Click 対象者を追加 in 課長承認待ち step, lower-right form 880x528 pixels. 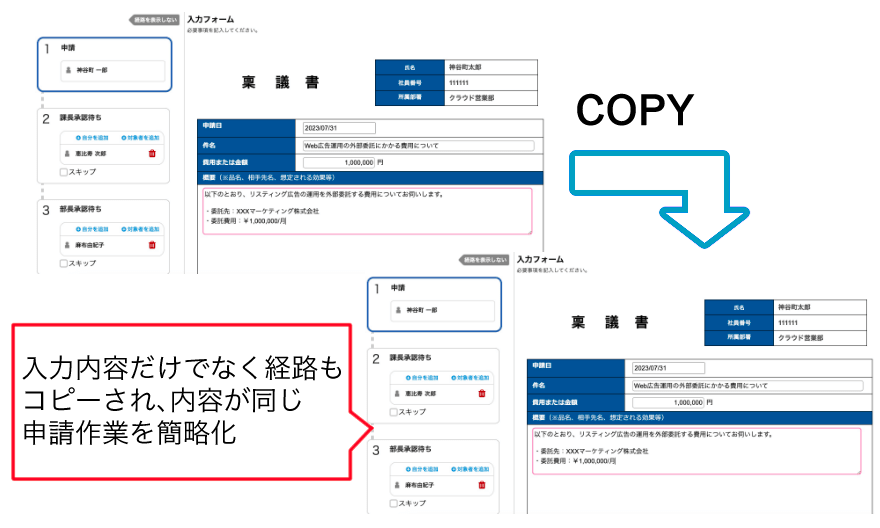(470, 378)
